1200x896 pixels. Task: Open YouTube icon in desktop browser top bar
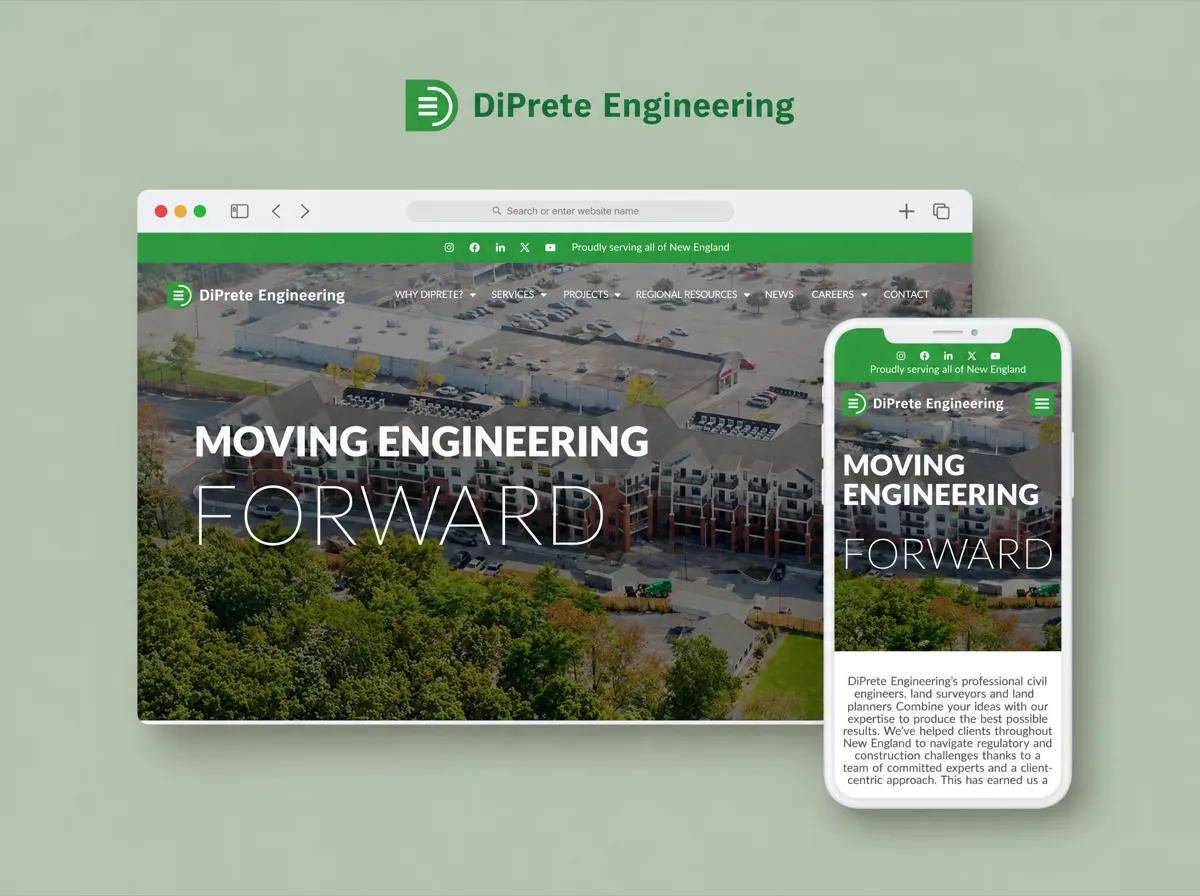point(550,247)
